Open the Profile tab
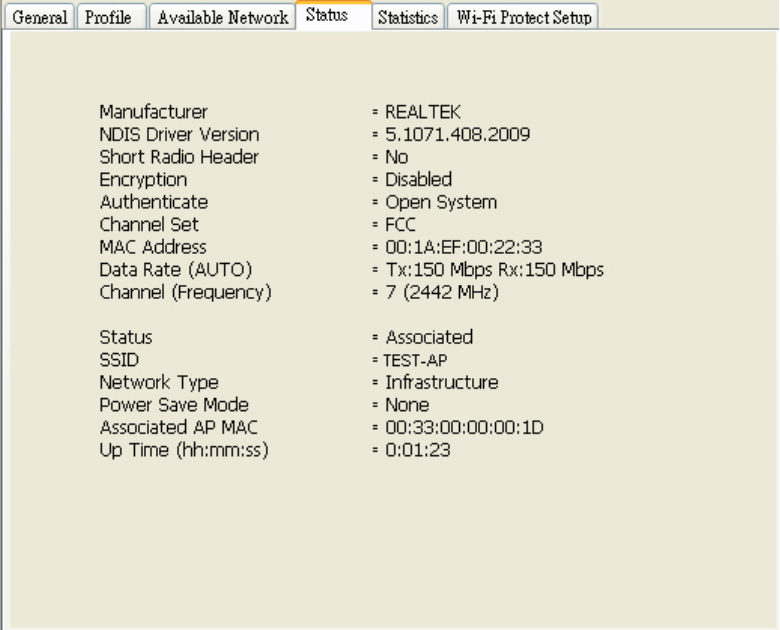 point(109,18)
